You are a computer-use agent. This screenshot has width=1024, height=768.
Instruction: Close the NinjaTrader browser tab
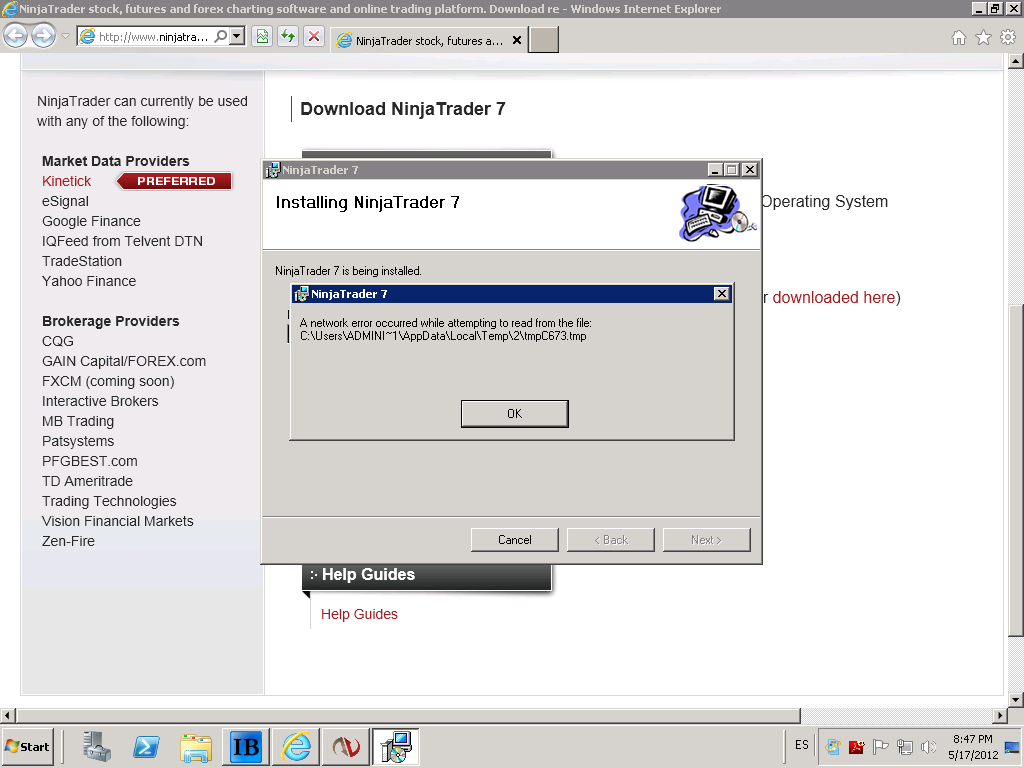click(517, 40)
